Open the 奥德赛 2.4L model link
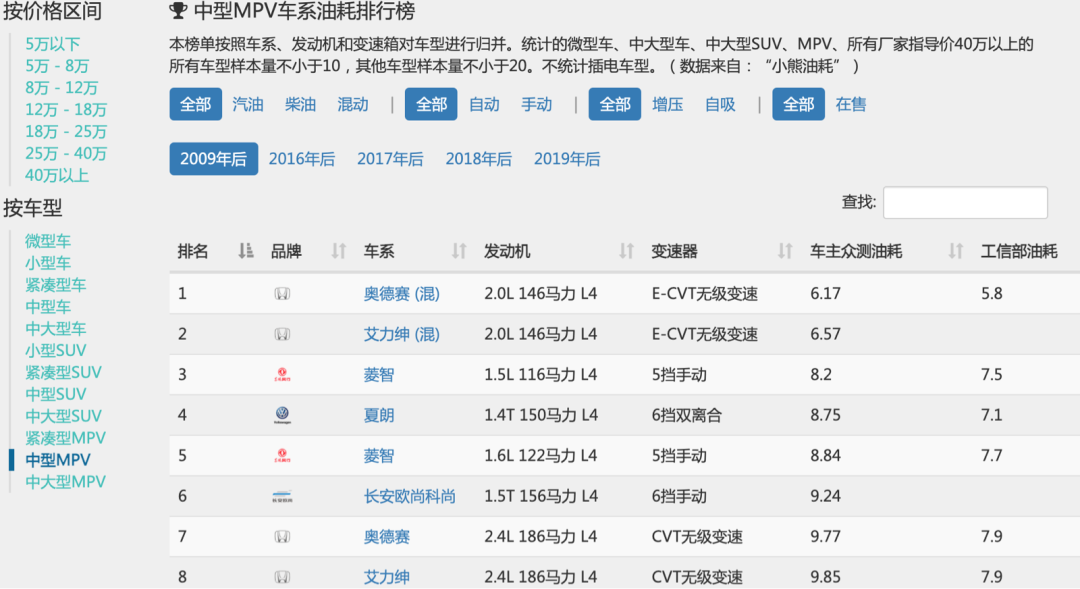The width and height of the screenshot is (1080, 589). point(386,537)
